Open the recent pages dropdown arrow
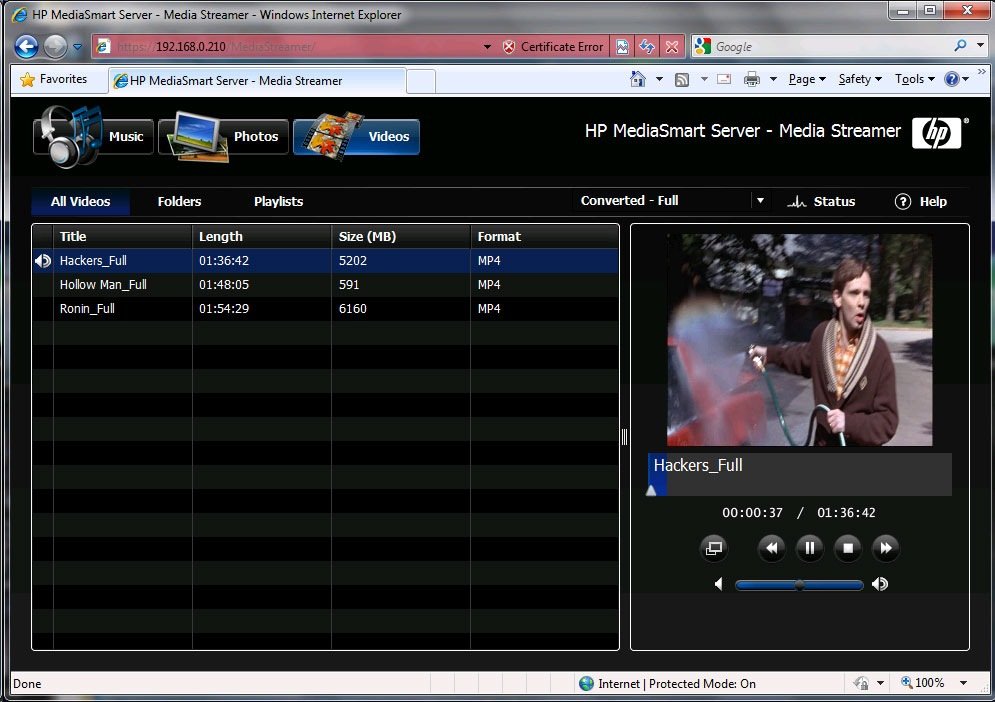The image size is (995, 702). (x=77, y=46)
